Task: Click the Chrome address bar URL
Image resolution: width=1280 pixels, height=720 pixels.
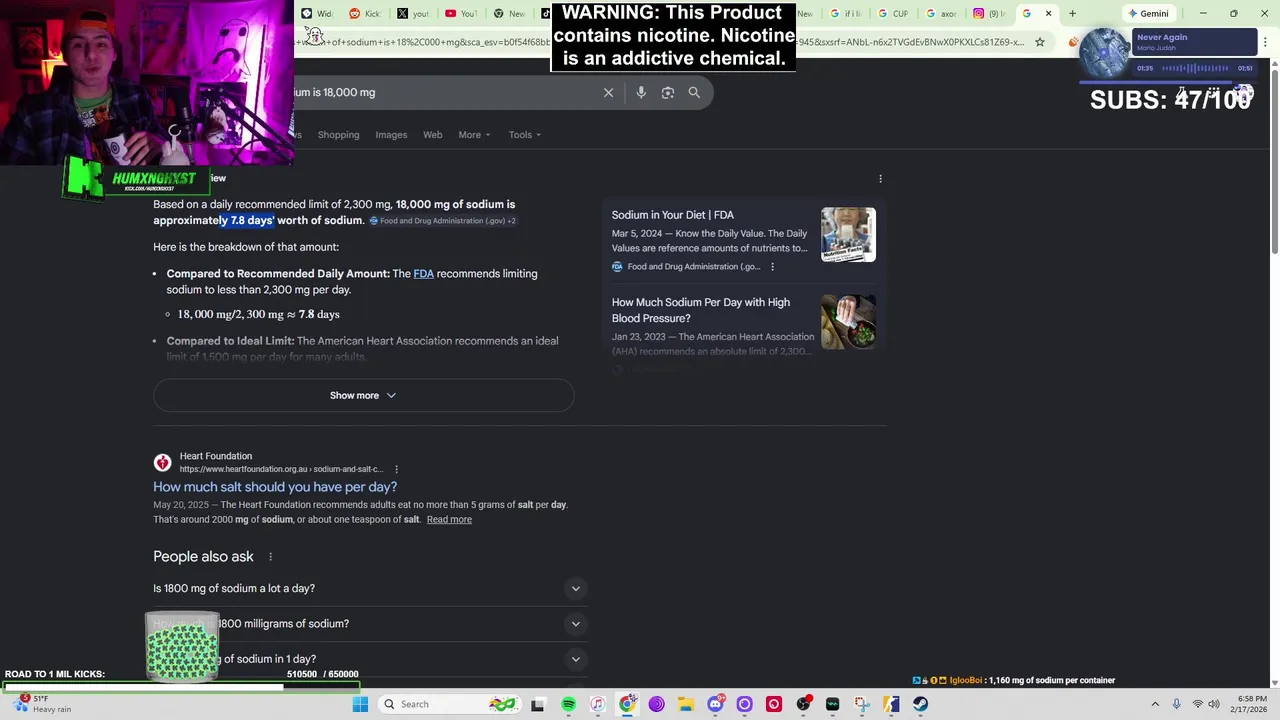Action: click(x=660, y=42)
